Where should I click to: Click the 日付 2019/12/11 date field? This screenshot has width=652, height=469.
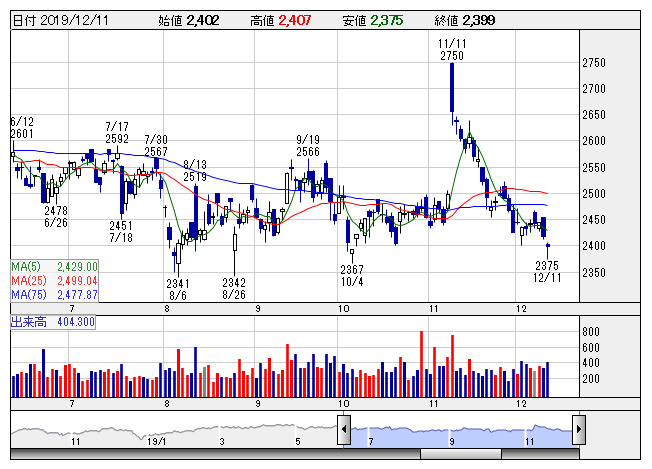coord(61,20)
